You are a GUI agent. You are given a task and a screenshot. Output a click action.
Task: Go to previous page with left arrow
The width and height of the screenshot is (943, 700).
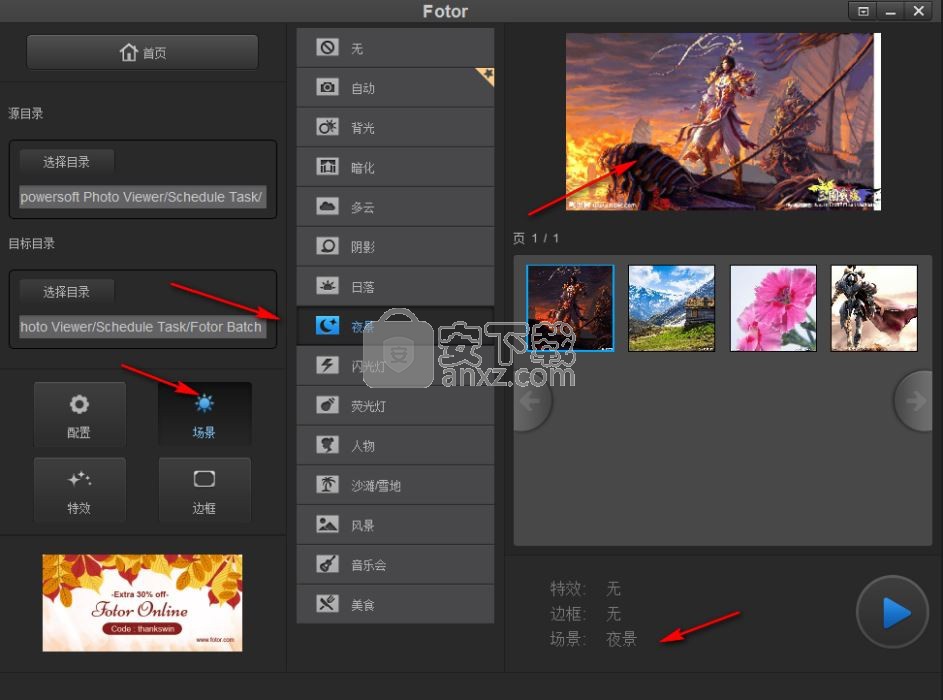click(532, 401)
